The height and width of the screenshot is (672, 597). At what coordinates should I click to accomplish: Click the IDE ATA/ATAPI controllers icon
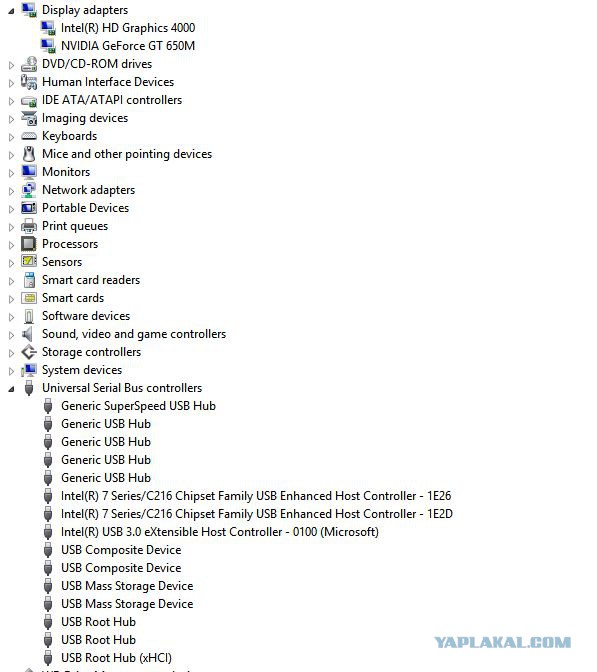pyautogui.click(x=29, y=101)
